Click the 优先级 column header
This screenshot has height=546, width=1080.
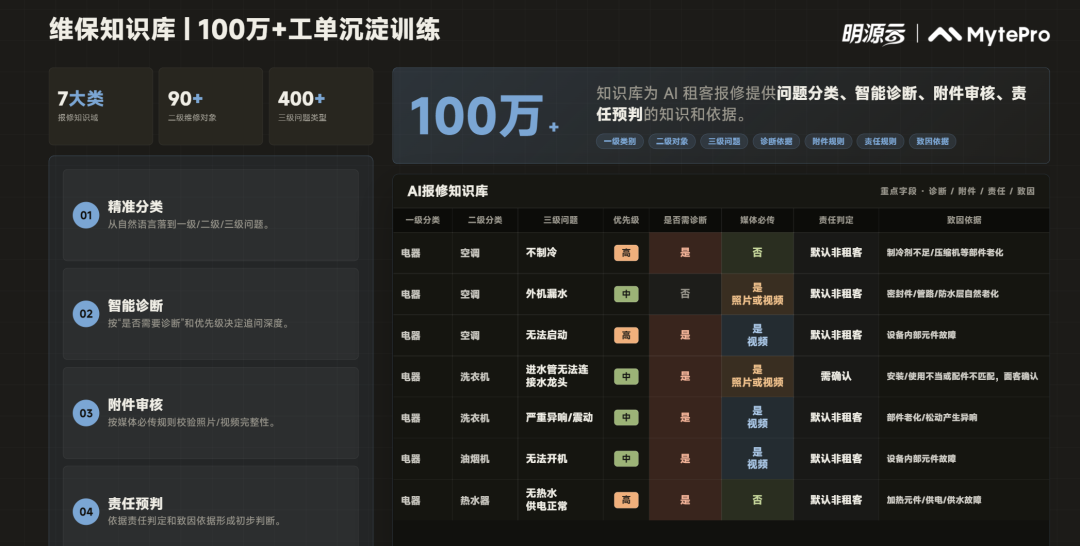click(626, 220)
